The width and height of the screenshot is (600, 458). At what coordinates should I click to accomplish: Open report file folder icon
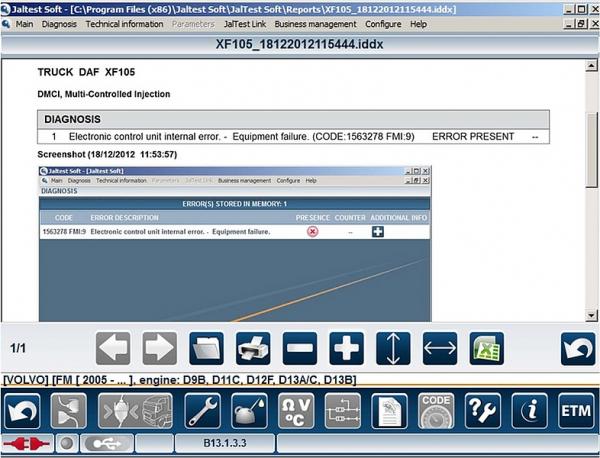click(x=206, y=348)
